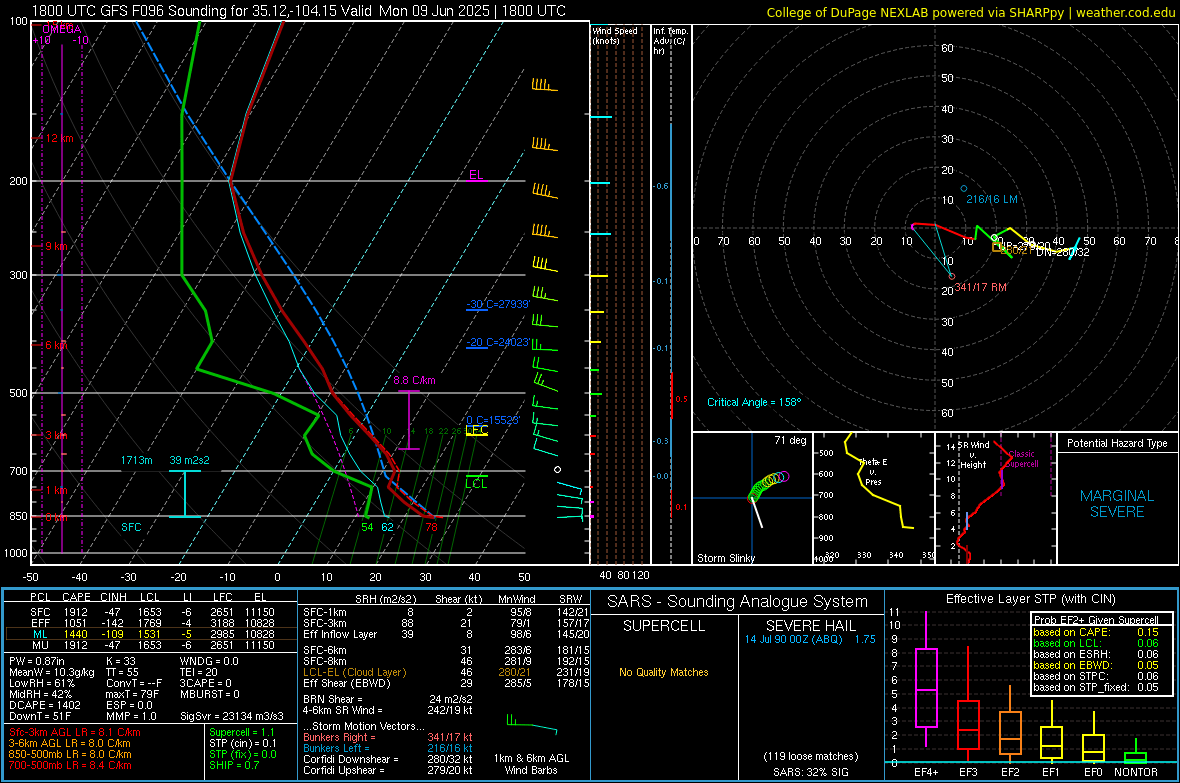Viewport: 1180px width, 783px height.
Task: Click the (119 loose matches) text
Action: coord(810,756)
